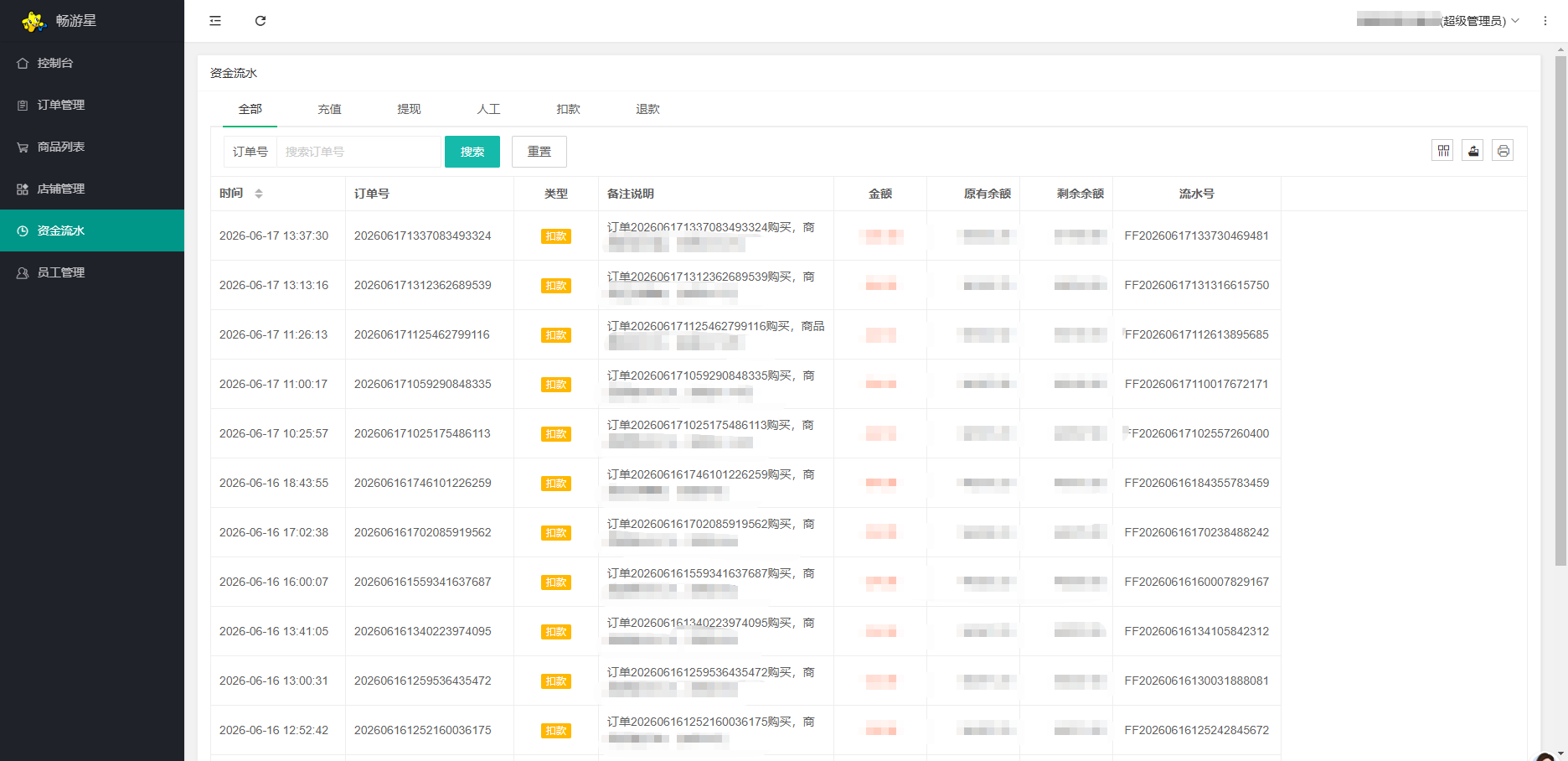The height and width of the screenshot is (761, 1568).
Task: Open the column filter grid icon
Action: (1442, 151)
